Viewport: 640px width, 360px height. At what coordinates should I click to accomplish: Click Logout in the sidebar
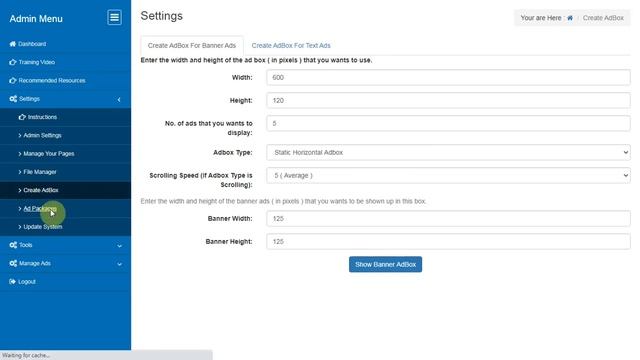(27, 282)
